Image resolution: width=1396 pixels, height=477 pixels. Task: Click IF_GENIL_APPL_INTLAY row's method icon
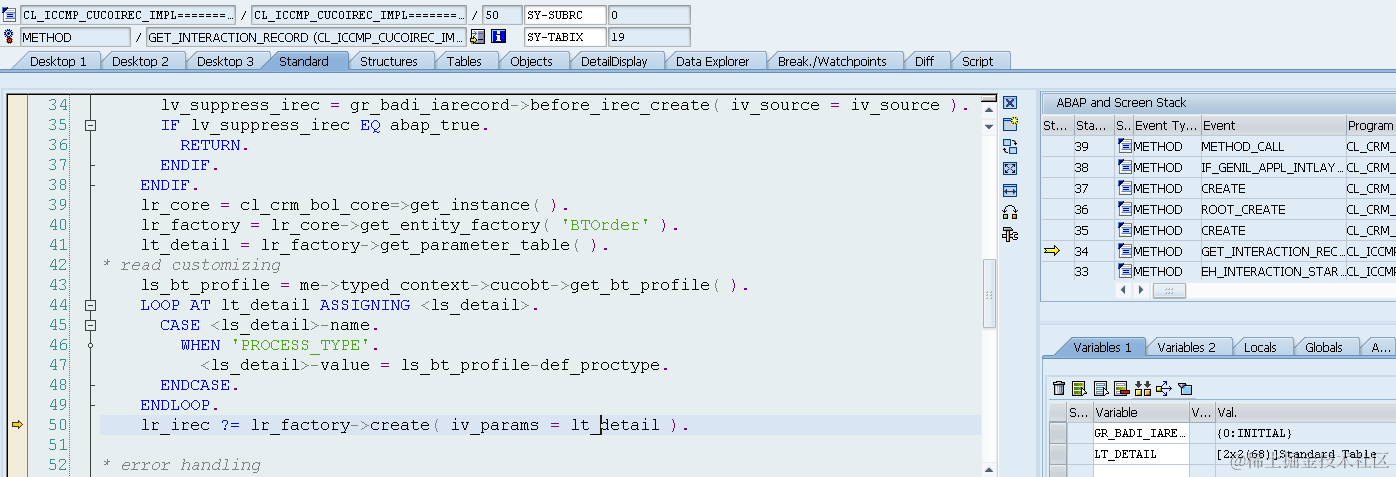click(x=1125, y=167)
